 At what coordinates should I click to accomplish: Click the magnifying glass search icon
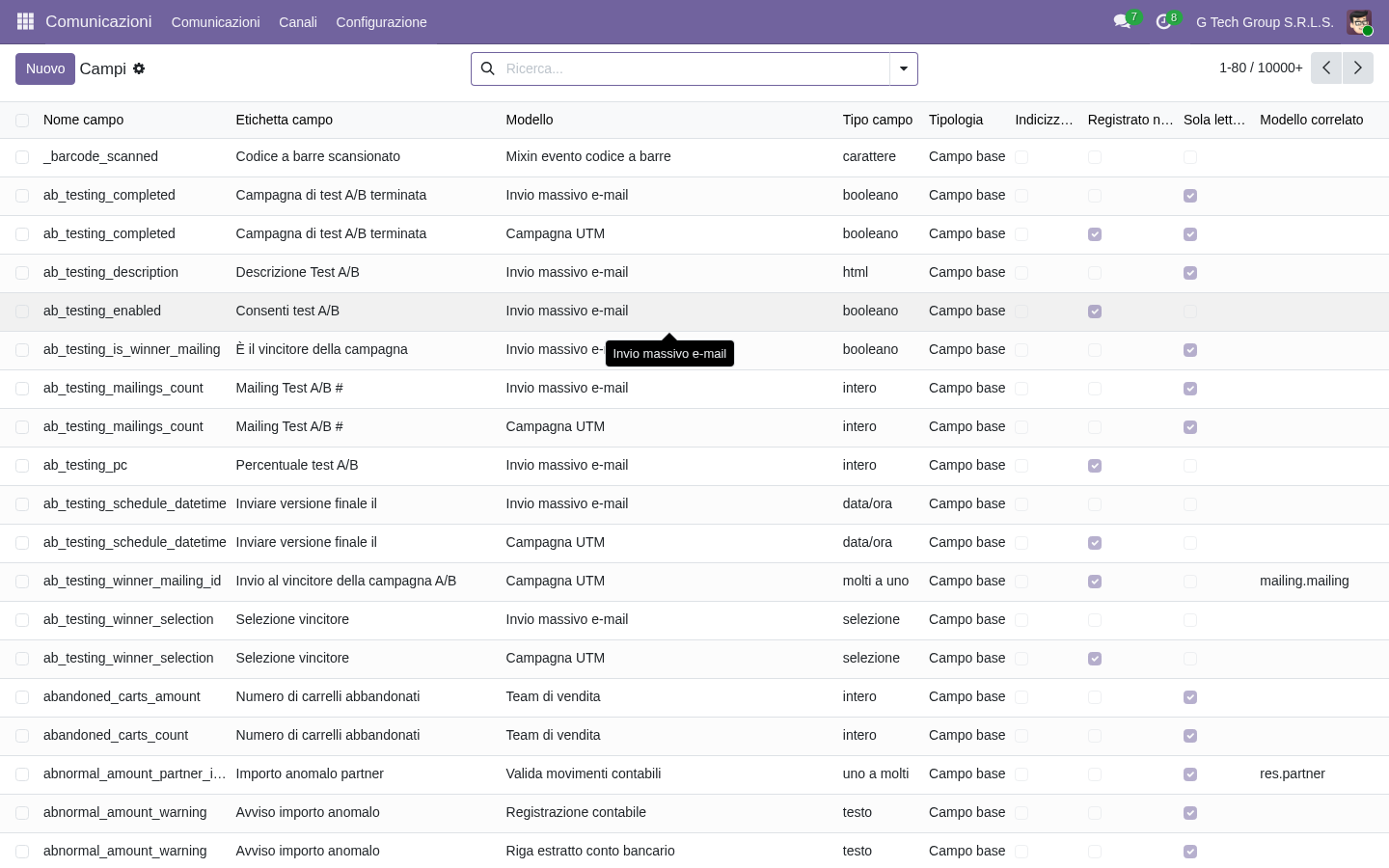point(487,68)
